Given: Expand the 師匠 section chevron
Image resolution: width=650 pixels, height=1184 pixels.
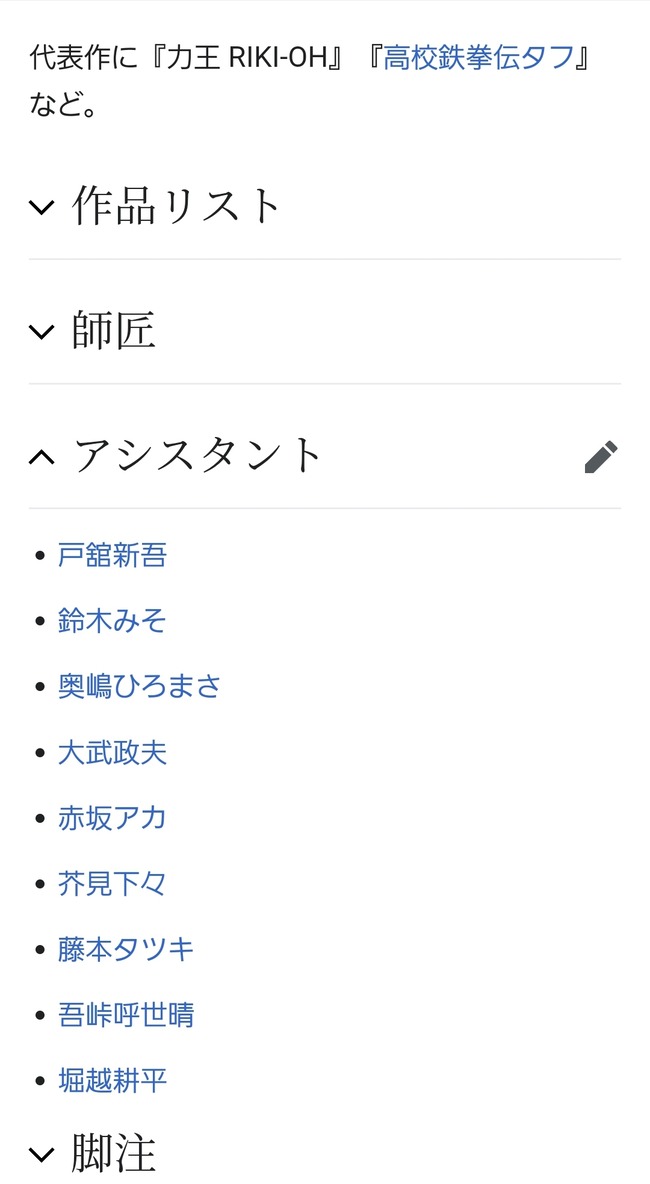Looking at the screenshot, I should (41, 331).
